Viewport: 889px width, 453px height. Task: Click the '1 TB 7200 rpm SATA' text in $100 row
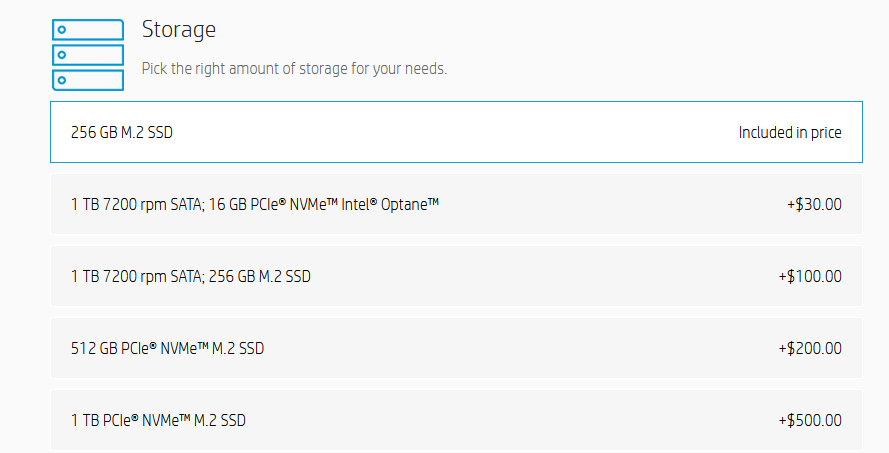[x=137, y=276]
